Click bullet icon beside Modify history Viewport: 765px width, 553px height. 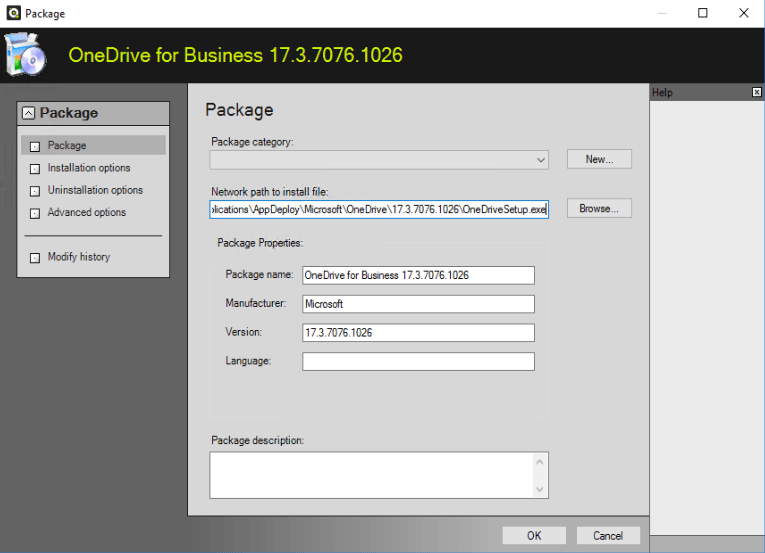[x=35, y=258]
